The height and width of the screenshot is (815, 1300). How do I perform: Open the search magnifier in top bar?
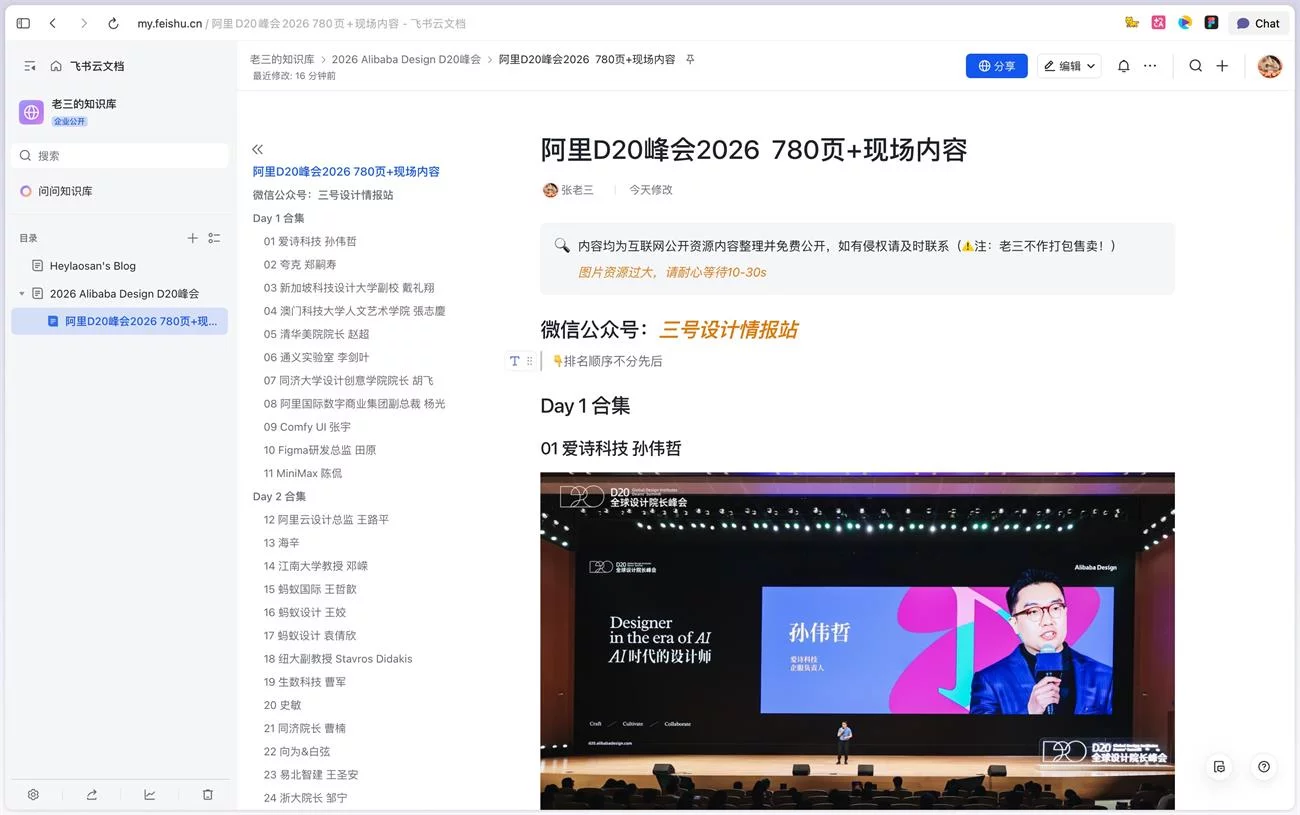click(x=1196, y=66)
